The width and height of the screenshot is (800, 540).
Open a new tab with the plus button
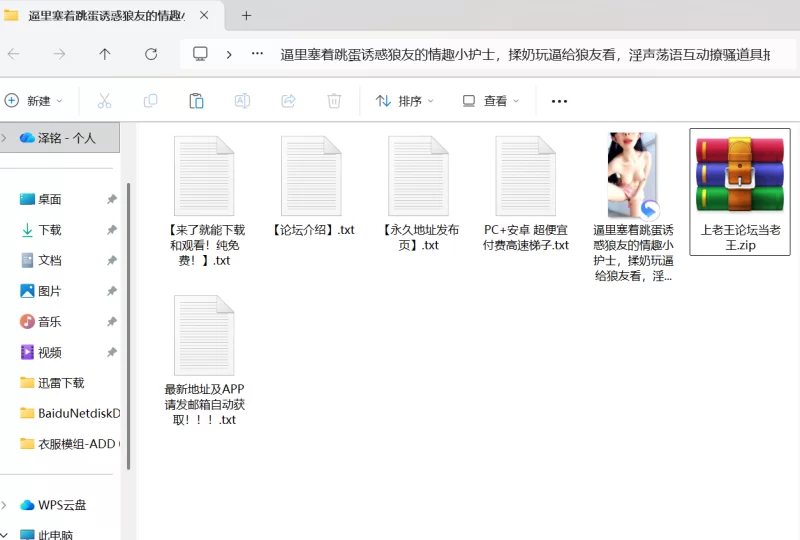pyautogui.click(x=246, y=15)
